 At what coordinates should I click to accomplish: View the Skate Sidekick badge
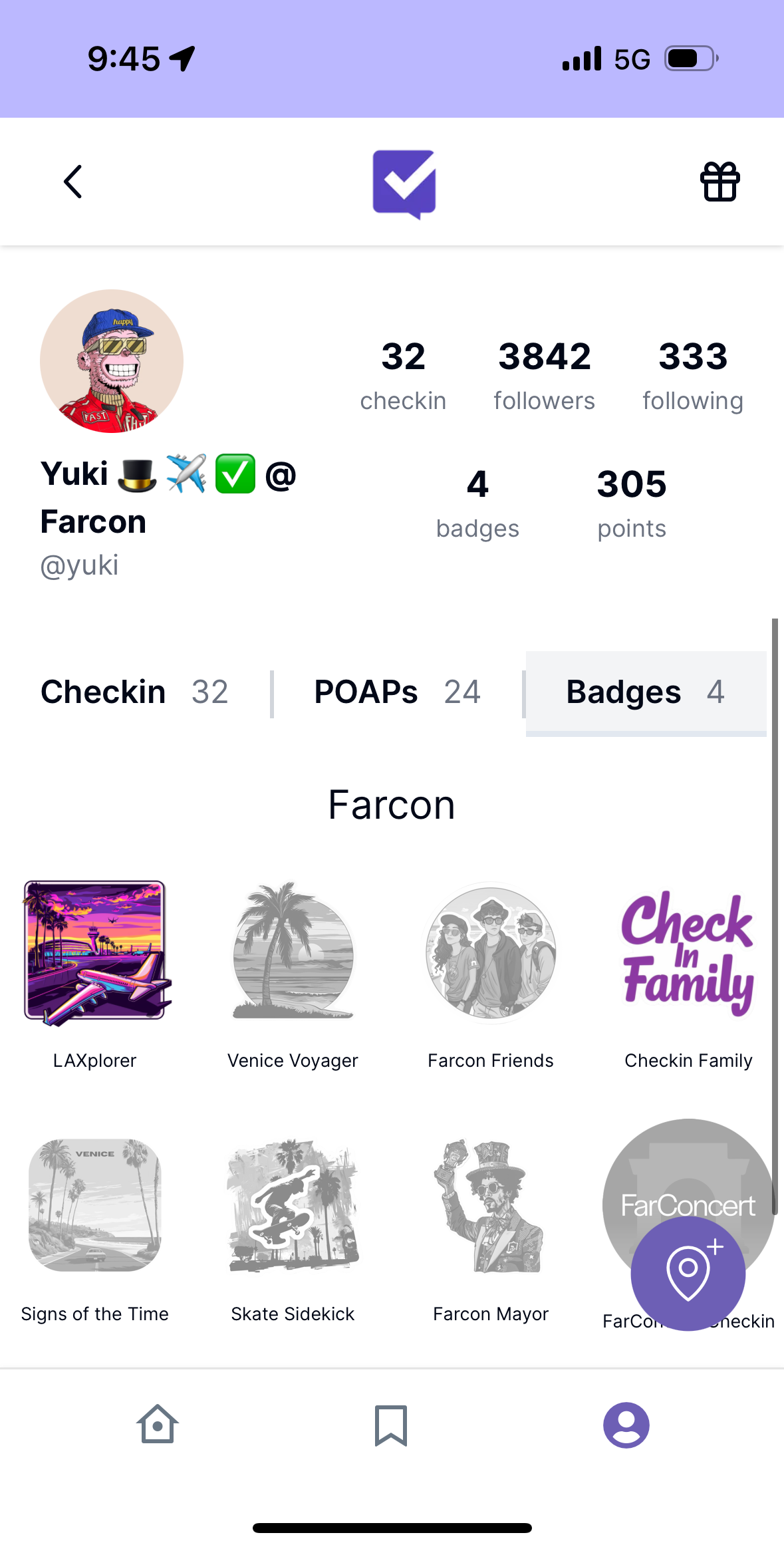tap(293, 1205)
